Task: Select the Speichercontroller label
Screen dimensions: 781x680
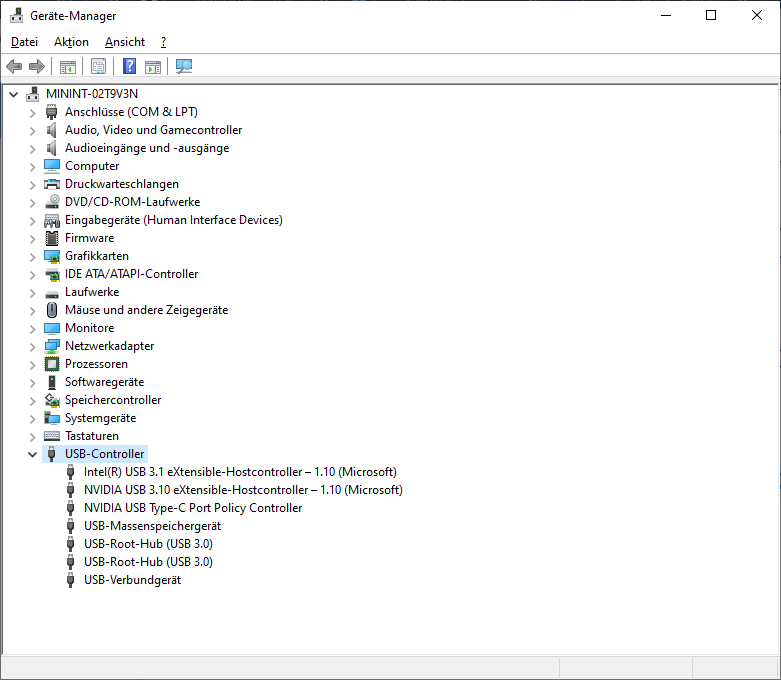Action: click(113, 400)
